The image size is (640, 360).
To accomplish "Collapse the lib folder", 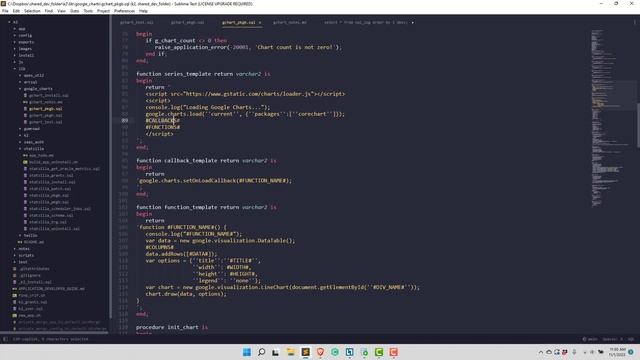I will (x=15, y=69).
